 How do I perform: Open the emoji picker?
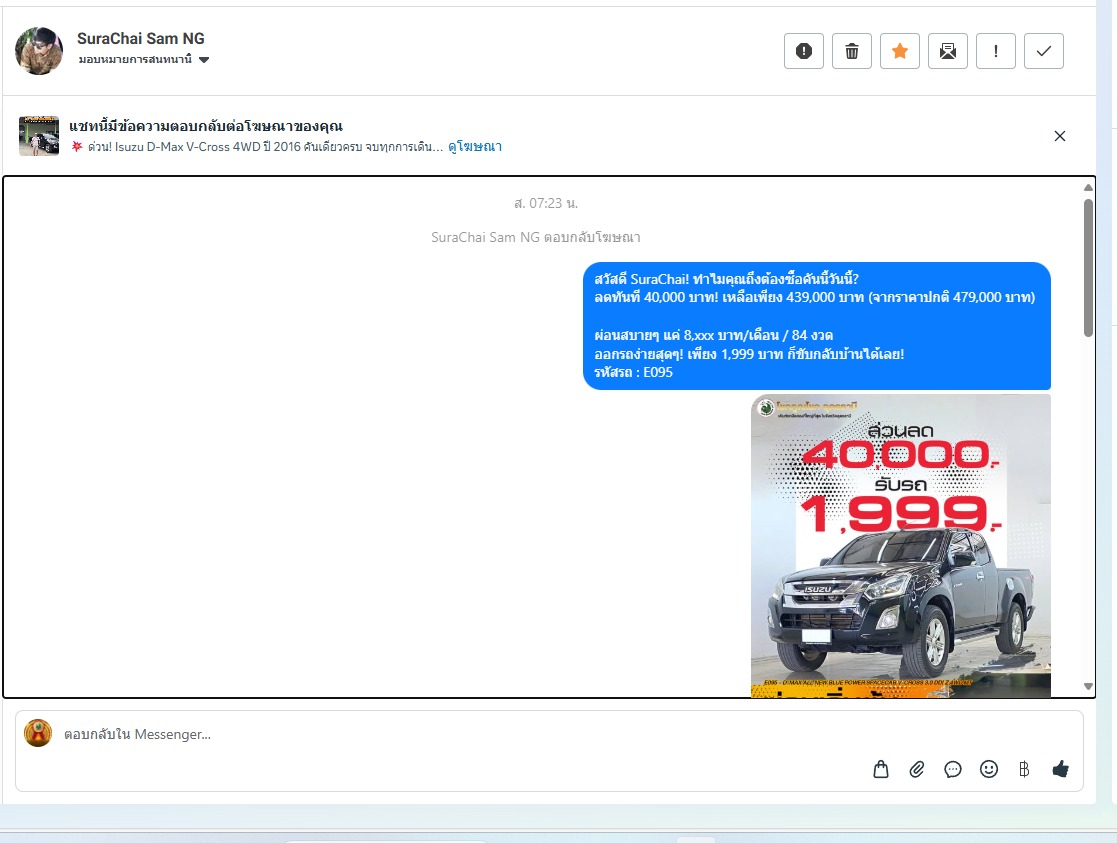(989, 769)
